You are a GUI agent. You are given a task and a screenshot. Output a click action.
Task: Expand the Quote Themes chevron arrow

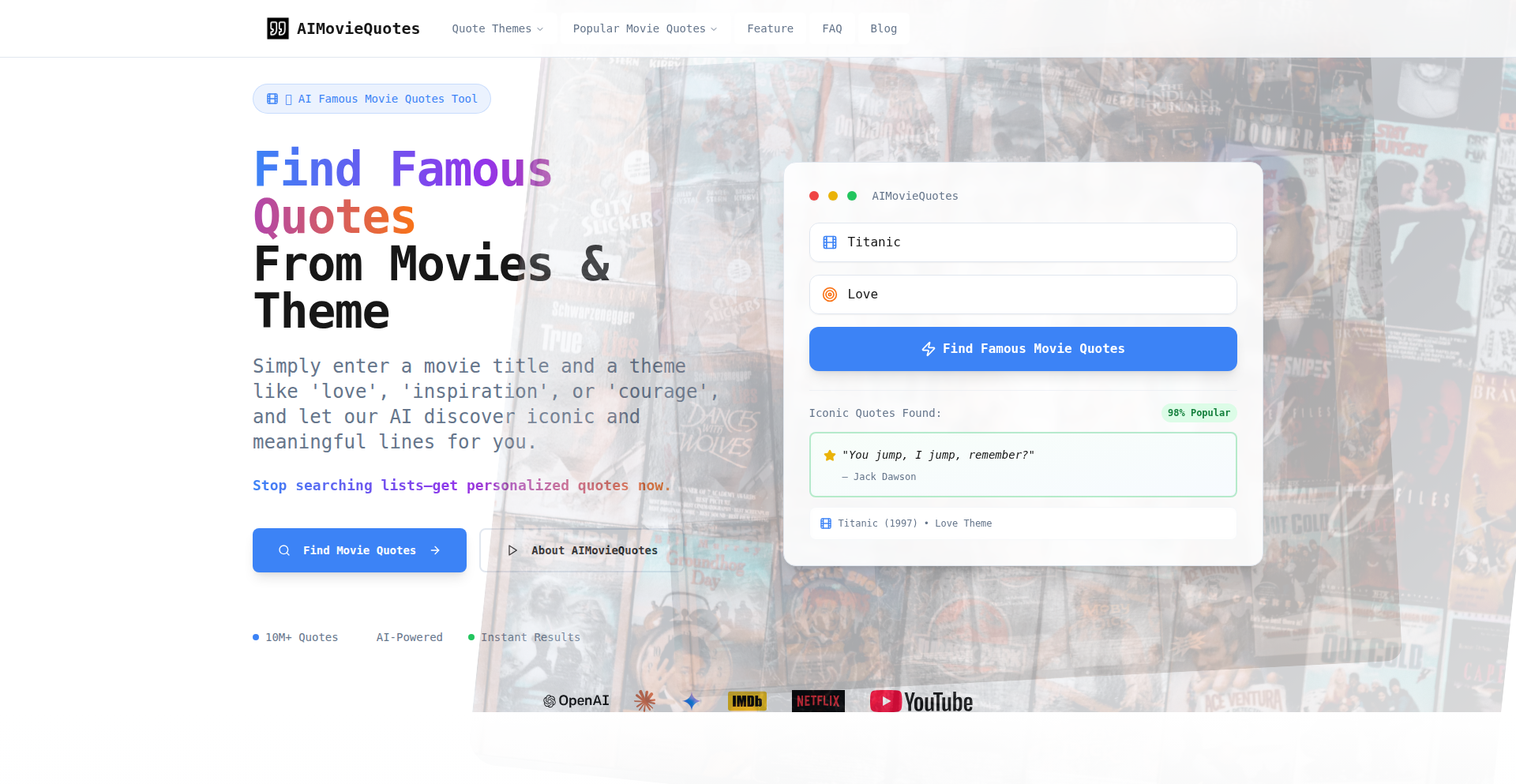540,29
